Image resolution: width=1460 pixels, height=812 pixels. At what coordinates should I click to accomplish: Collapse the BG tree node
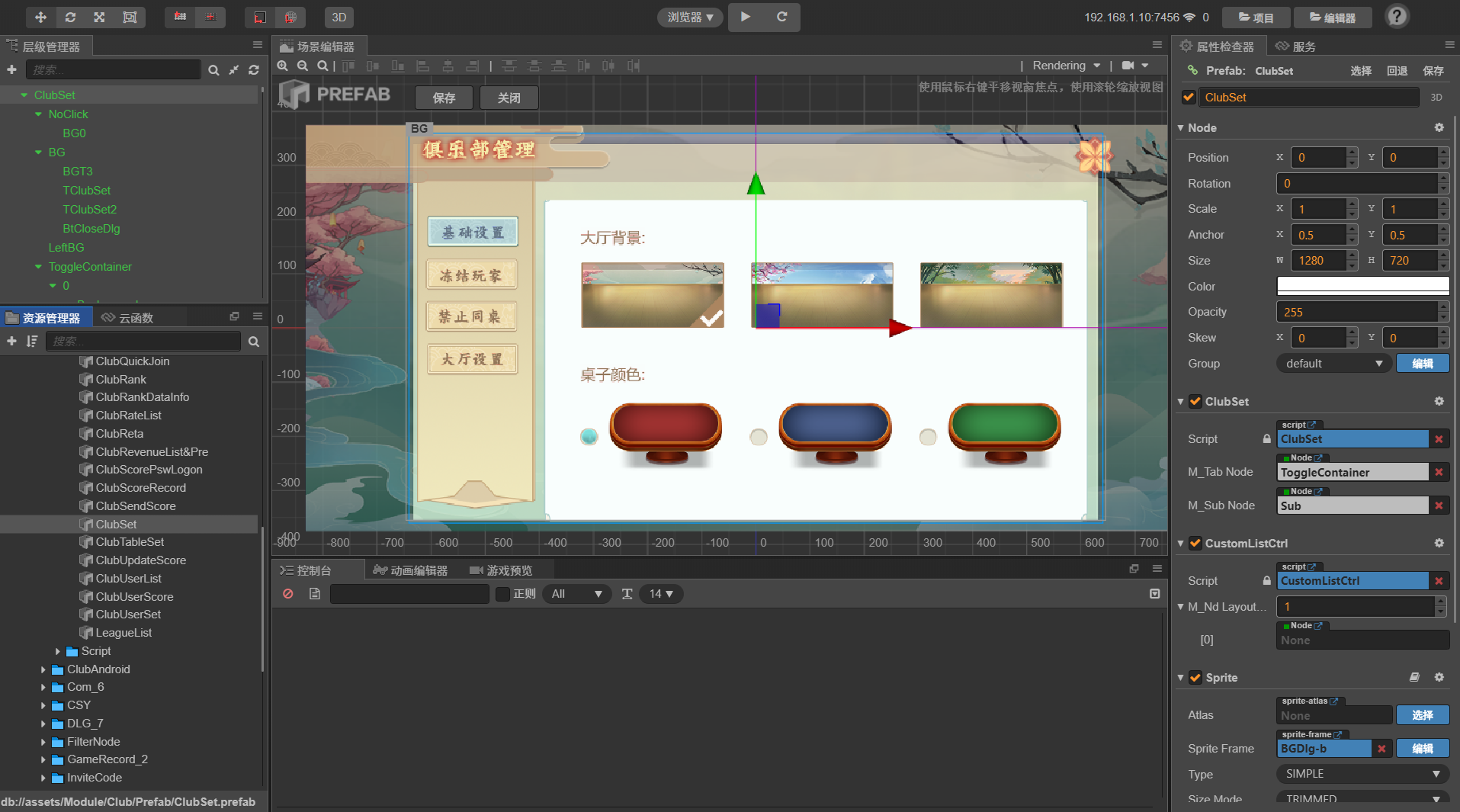click(38, 152)
